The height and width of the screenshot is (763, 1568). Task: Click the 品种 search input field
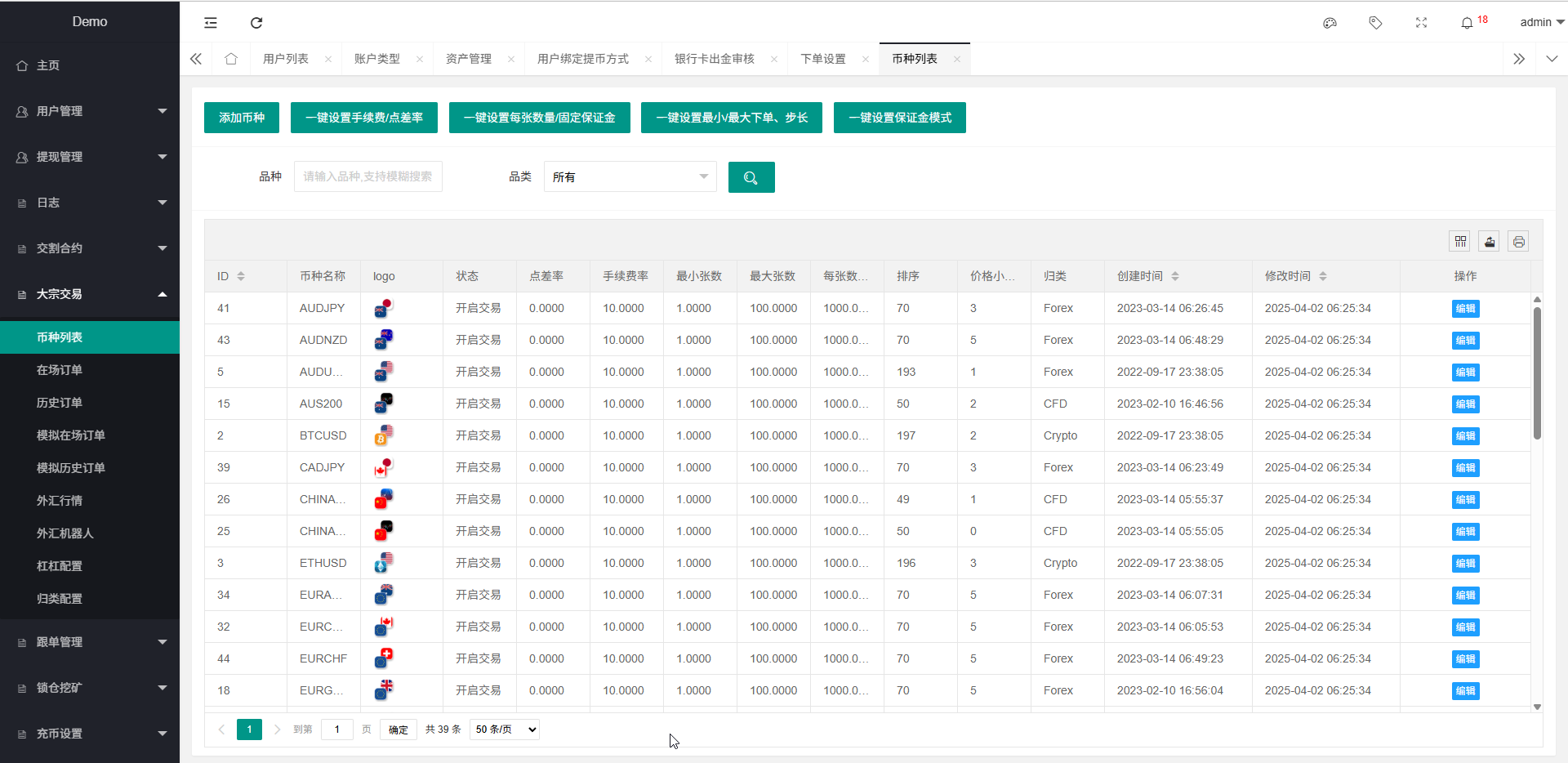(367, 176)
